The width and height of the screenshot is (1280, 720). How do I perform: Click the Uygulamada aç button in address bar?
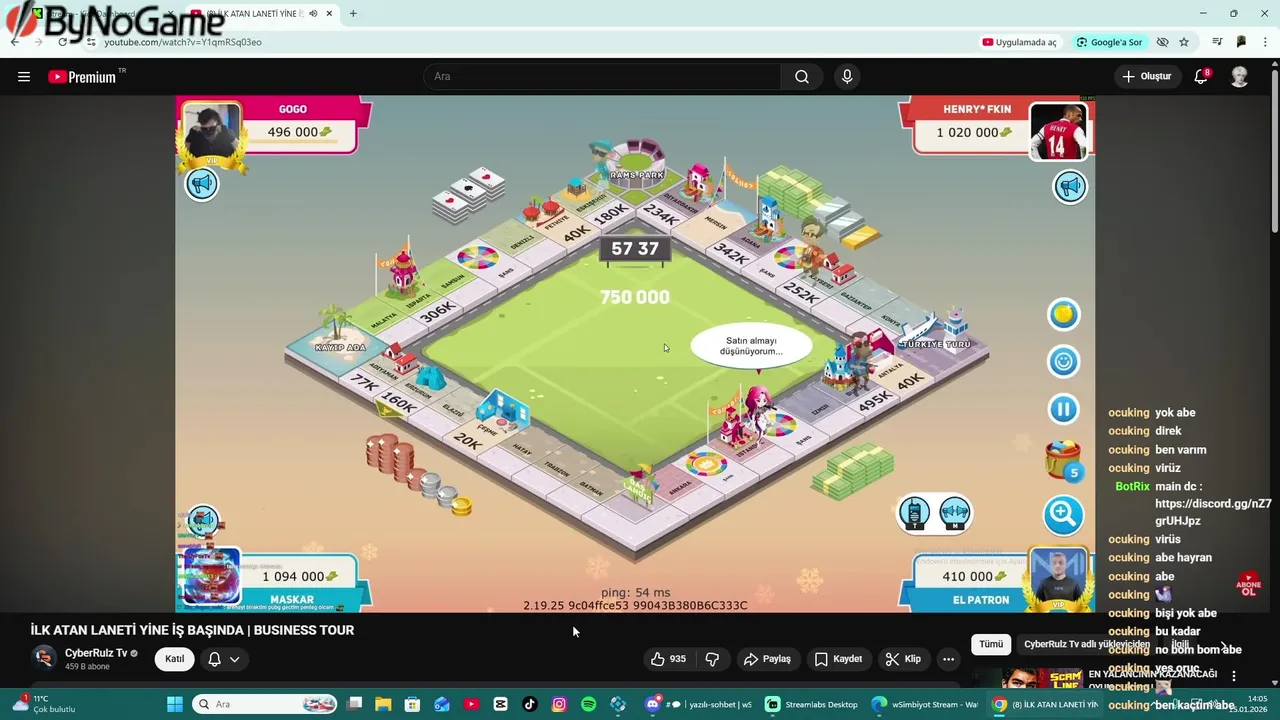click(x=1020, y=42)
